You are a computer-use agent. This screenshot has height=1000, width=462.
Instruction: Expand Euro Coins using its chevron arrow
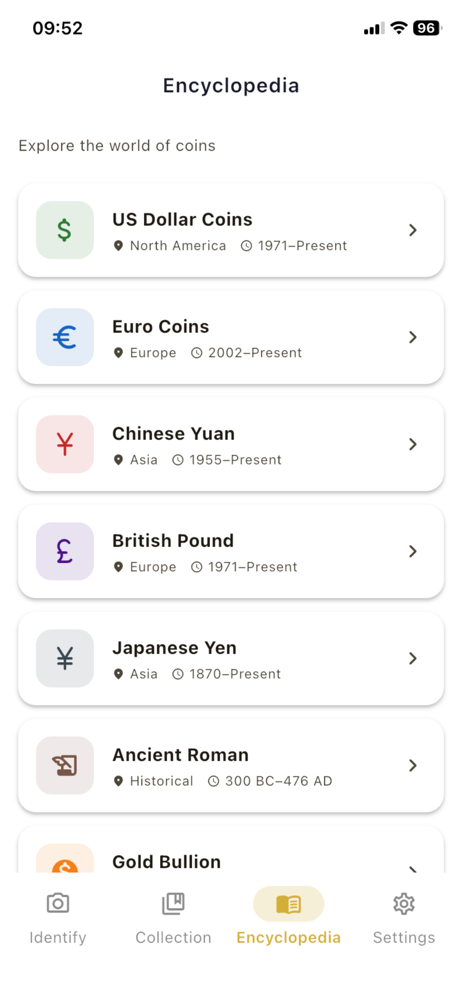pyautogui.click(x=413, y=337)
